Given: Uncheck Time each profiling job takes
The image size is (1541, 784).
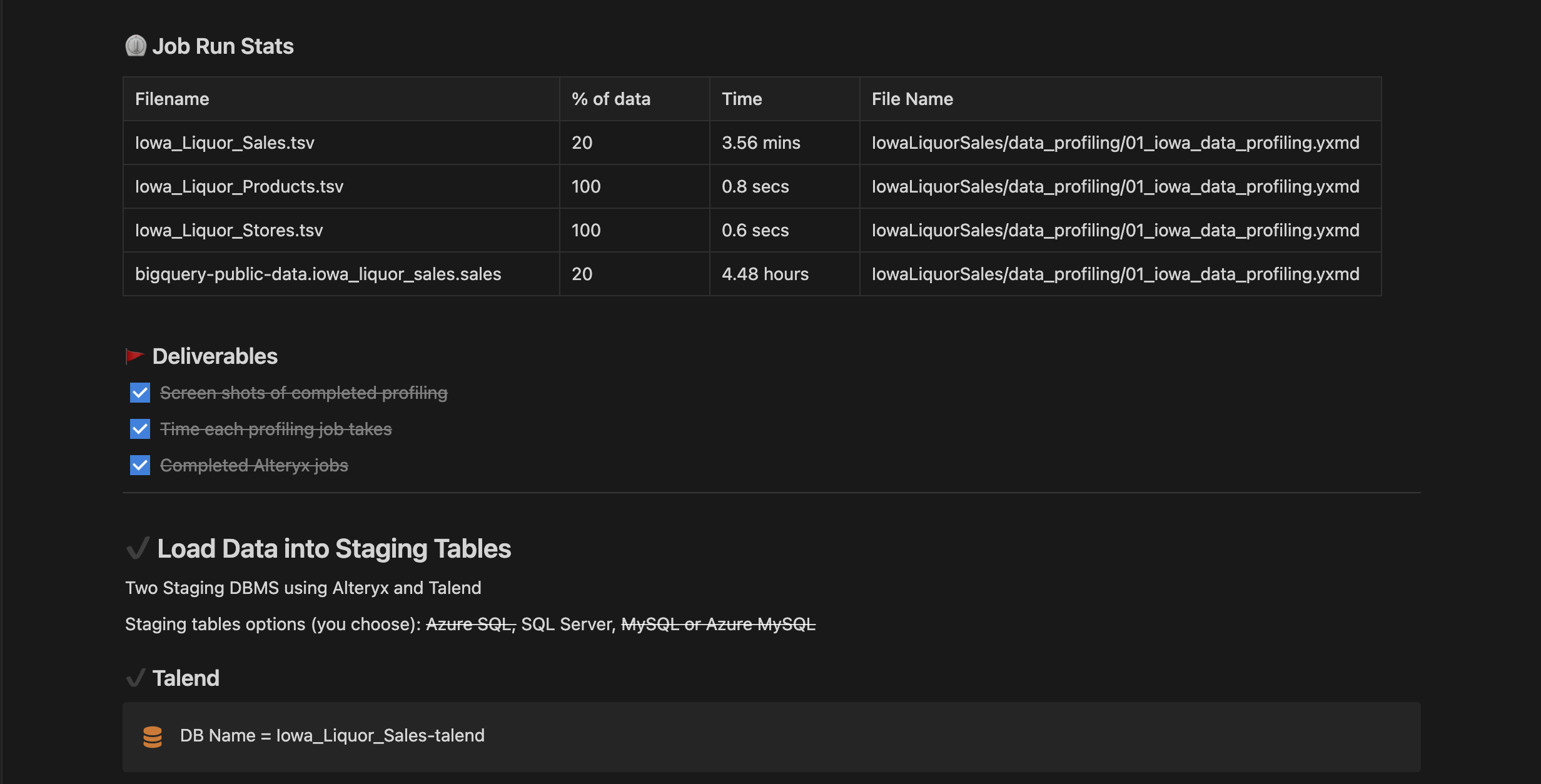Looking at the screenshot, I should [139, 429].
